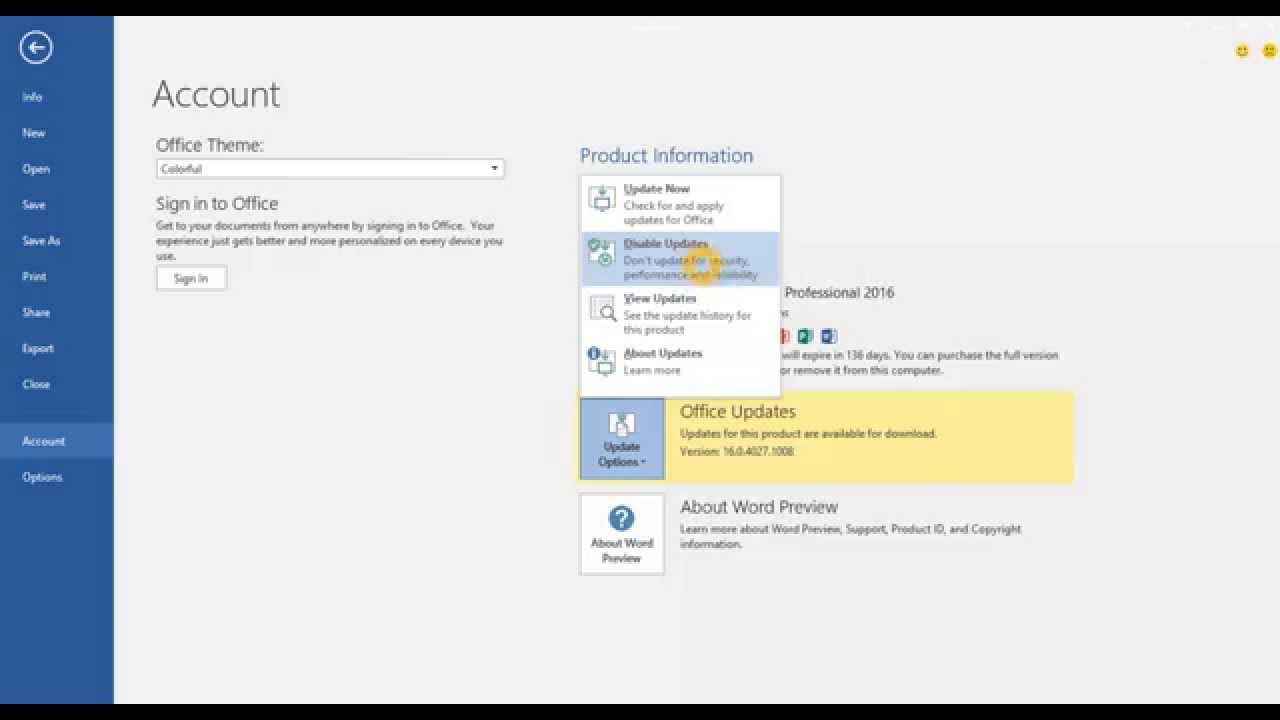The image size is (1280, 720).
Task: Click the "About Word Preview" heading text
Action: pyautogui.click(x=759, y=507)
